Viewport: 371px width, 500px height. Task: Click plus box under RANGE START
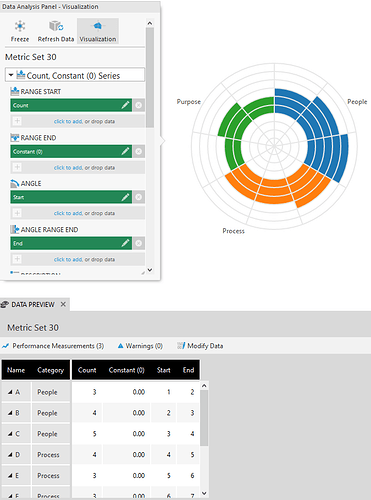coord(17,121)
